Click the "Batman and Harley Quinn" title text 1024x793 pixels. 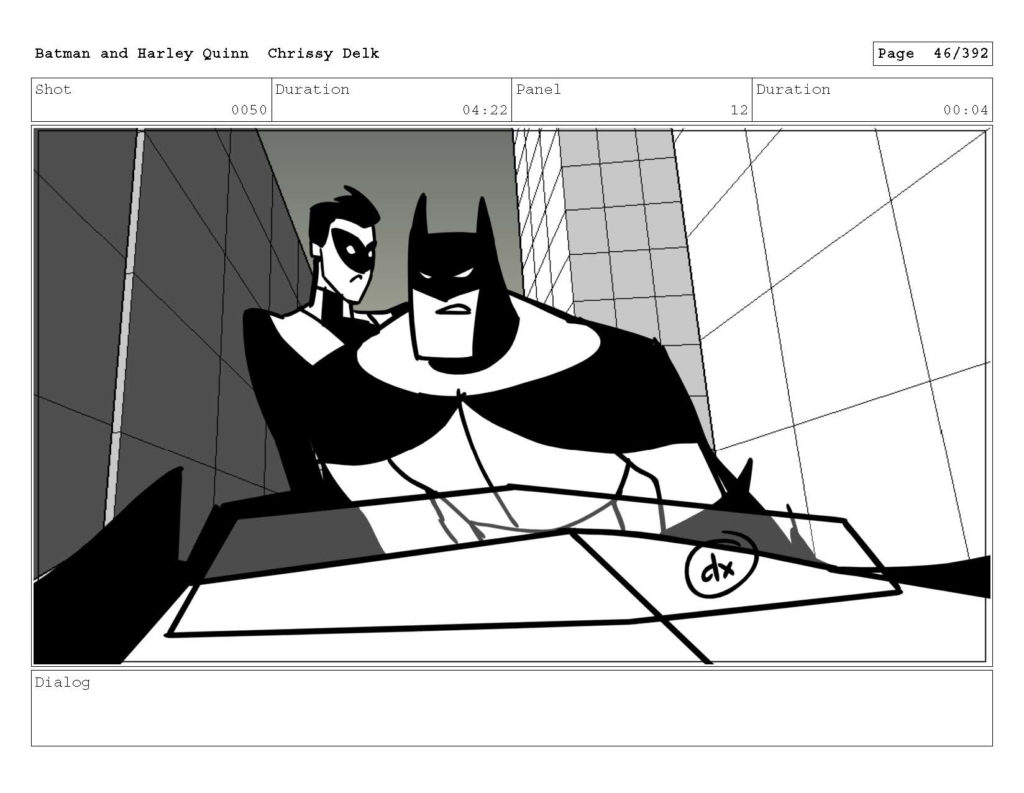point(142,54)
